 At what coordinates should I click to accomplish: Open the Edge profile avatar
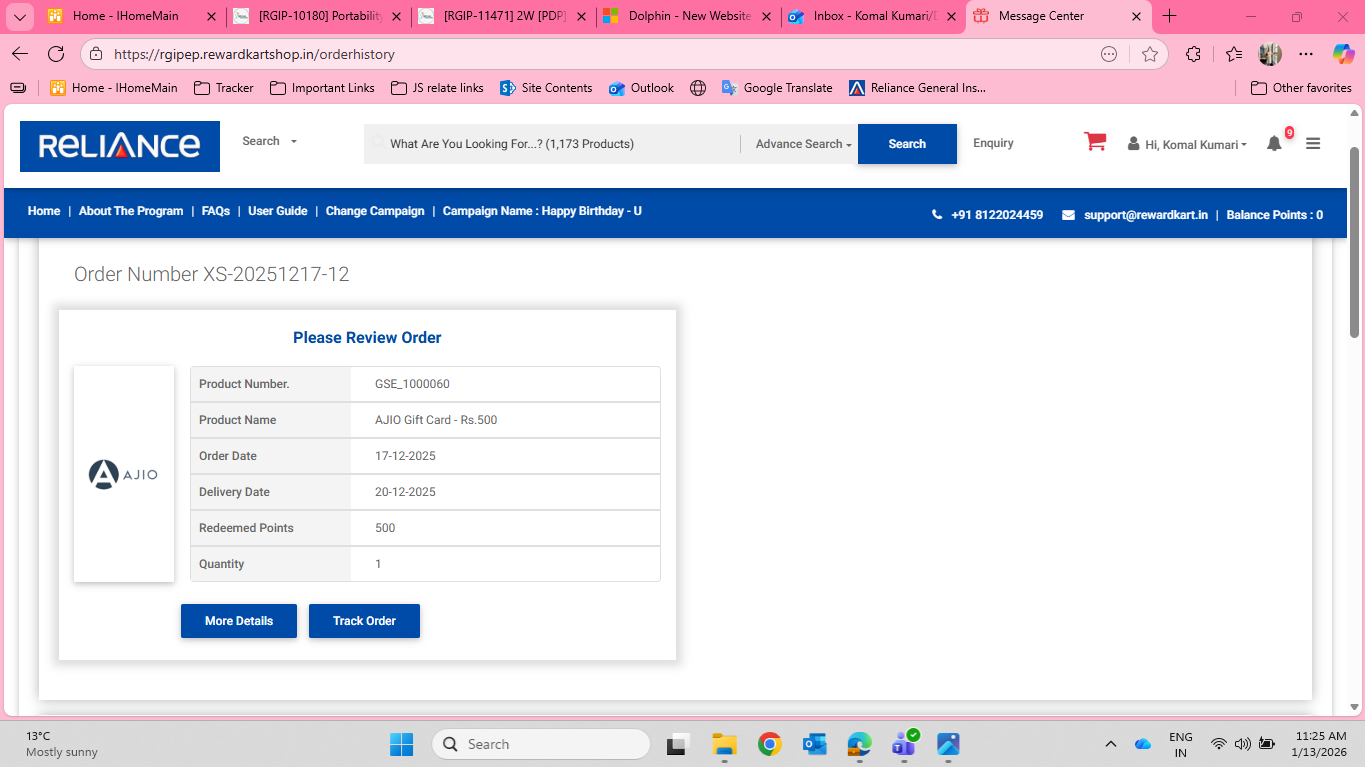(x=1270, y=54)
